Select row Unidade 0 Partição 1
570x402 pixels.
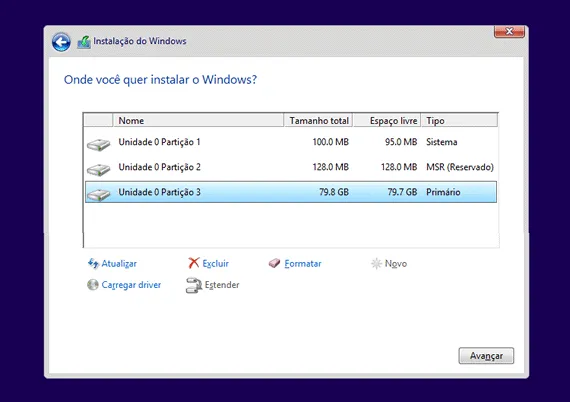pyautogui.click(x=291, y=142)
